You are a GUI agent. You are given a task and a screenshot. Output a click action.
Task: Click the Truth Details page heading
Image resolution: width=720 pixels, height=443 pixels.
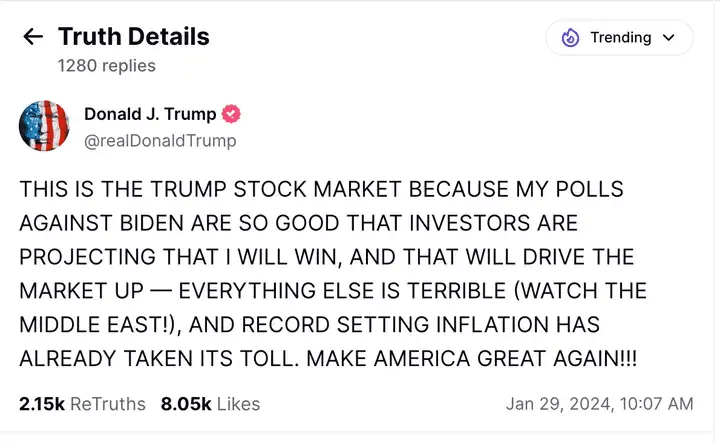point(133,37)
